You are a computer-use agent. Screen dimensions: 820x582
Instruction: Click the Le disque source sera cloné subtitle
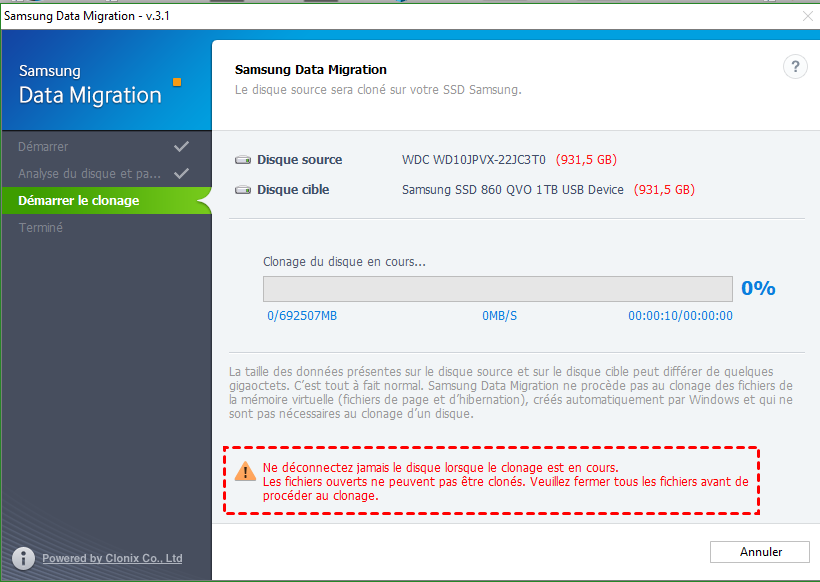click(378, 90)
